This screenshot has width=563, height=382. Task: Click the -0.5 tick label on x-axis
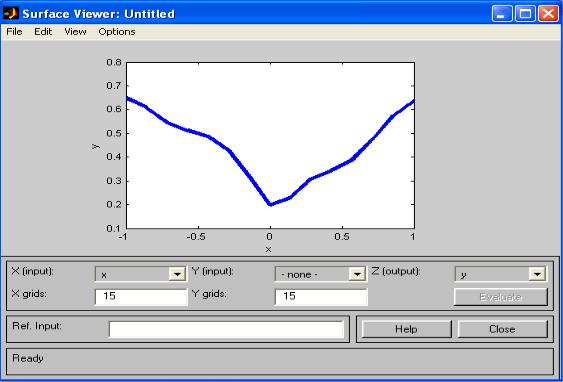tap(196, 237)
